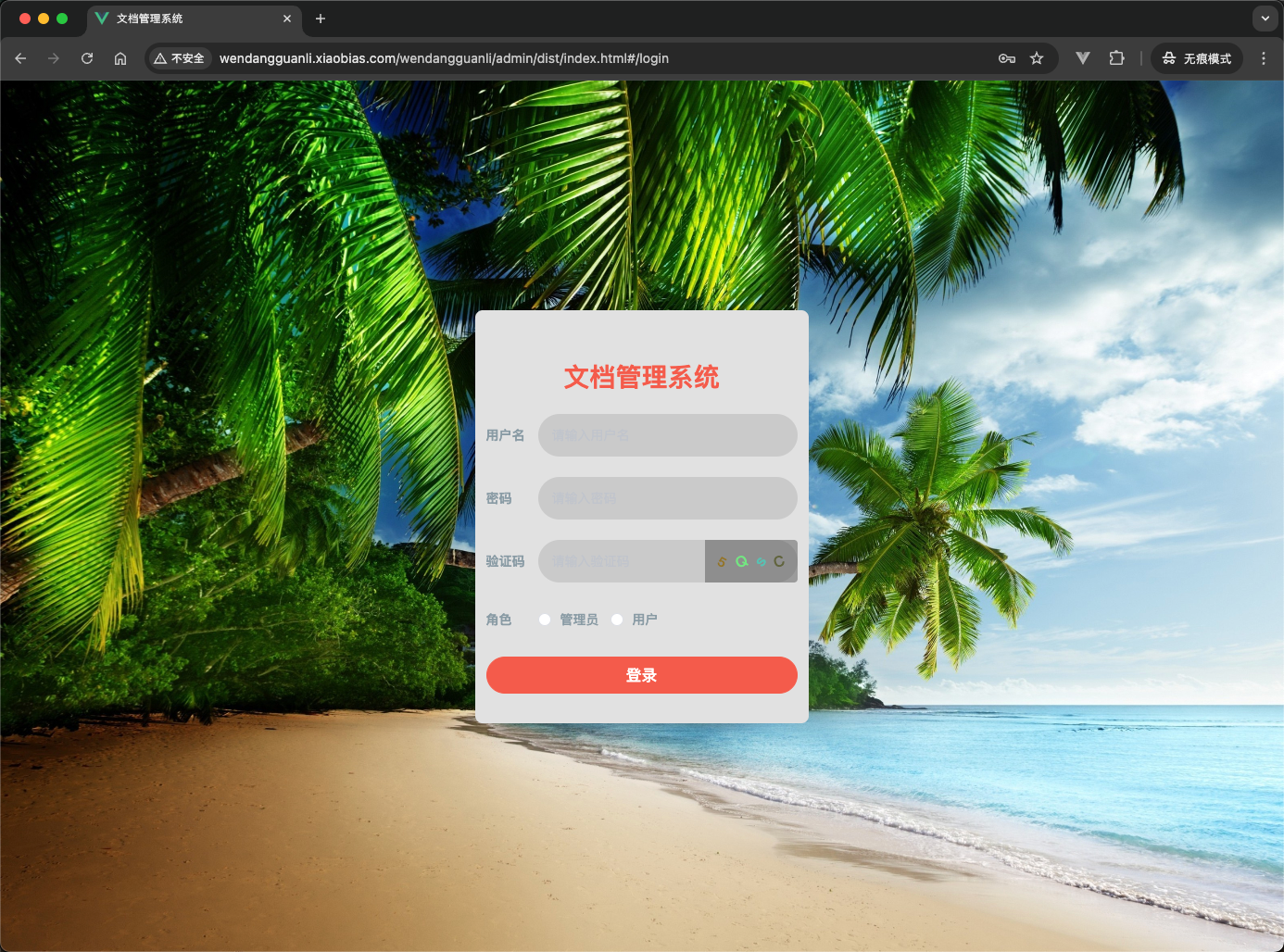Image resolution: width=1284 pixels, height=952 pixels.
Task: Click the address bar URL field
Action: (602, 58)
